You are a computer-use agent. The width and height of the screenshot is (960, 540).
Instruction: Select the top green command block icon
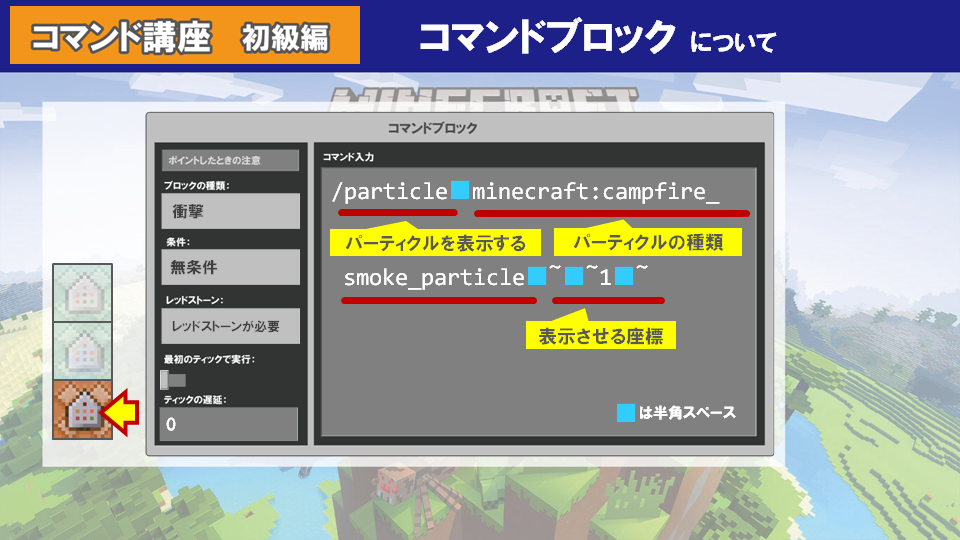click(83, 293)
